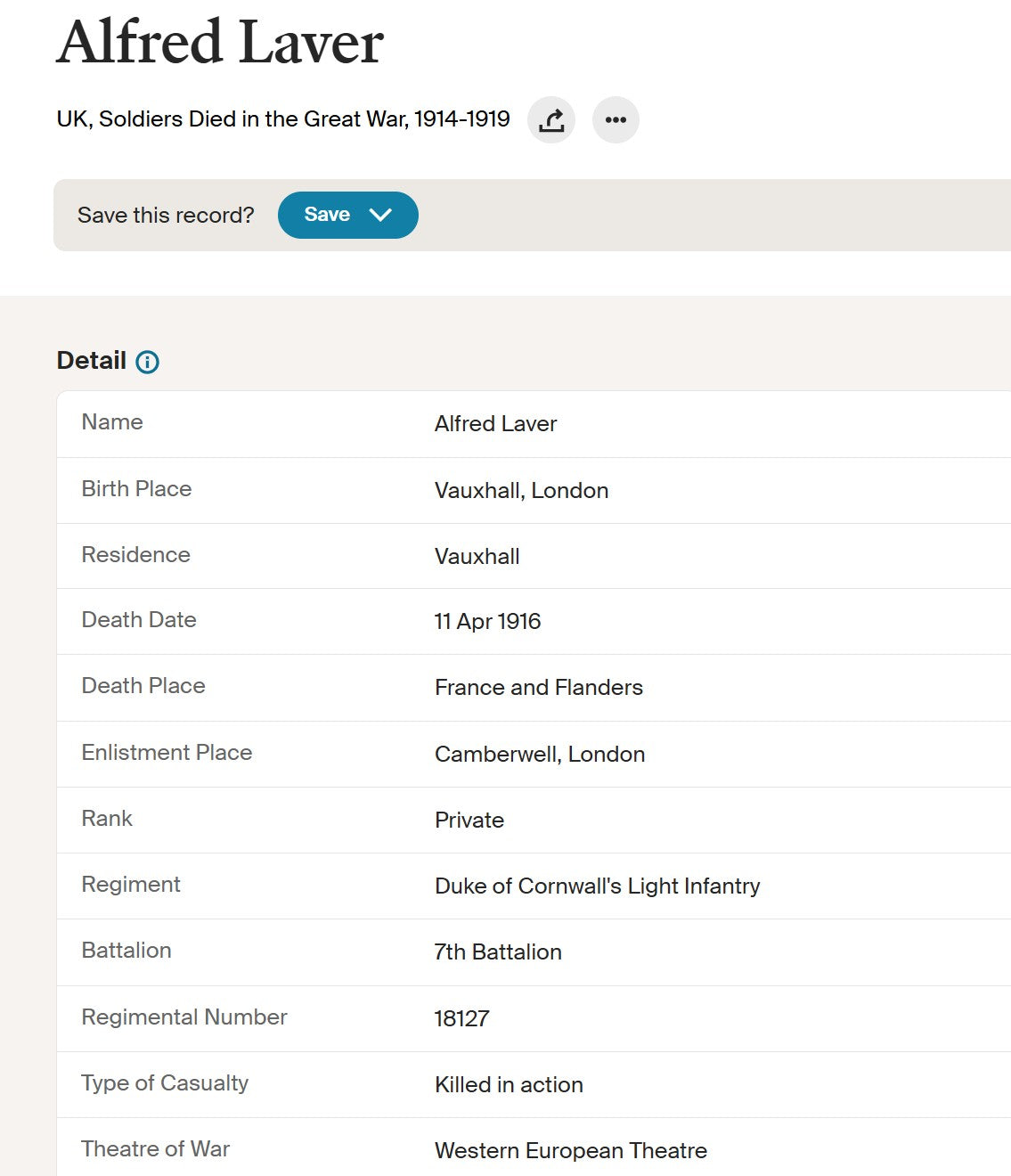Image resolution: width=1011 pixels, height=1176 pixels.
Task: Select enlistment place Camberwell, London
Action: [539, 755]
